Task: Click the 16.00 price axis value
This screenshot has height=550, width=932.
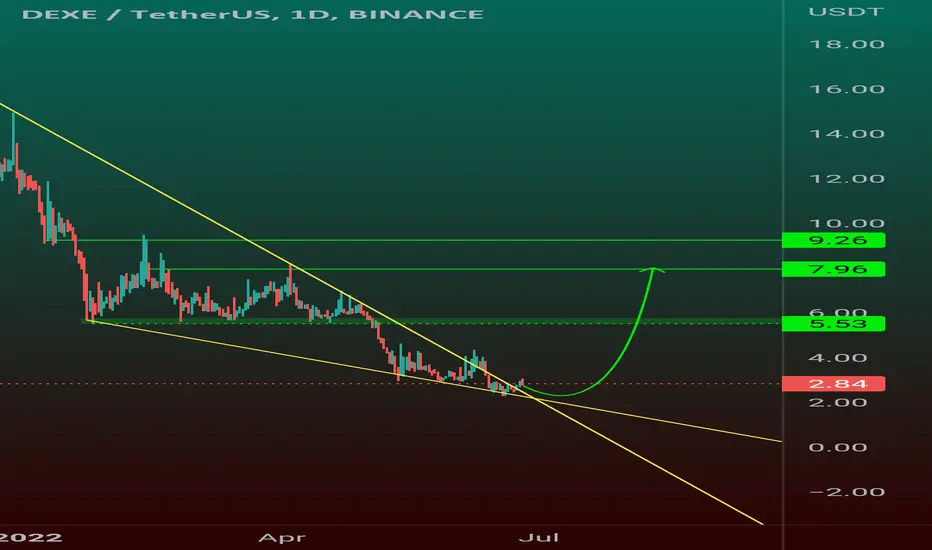Action: tap(847, 89)
